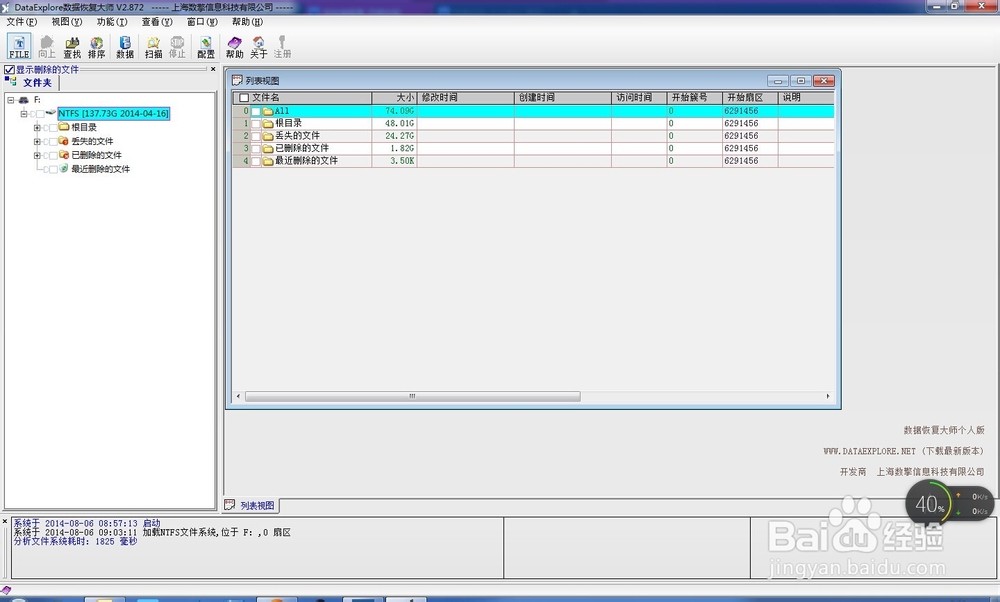Open the 数据 (Data) tool
The image size is (1000, 602).
click(x=125, y=47)
